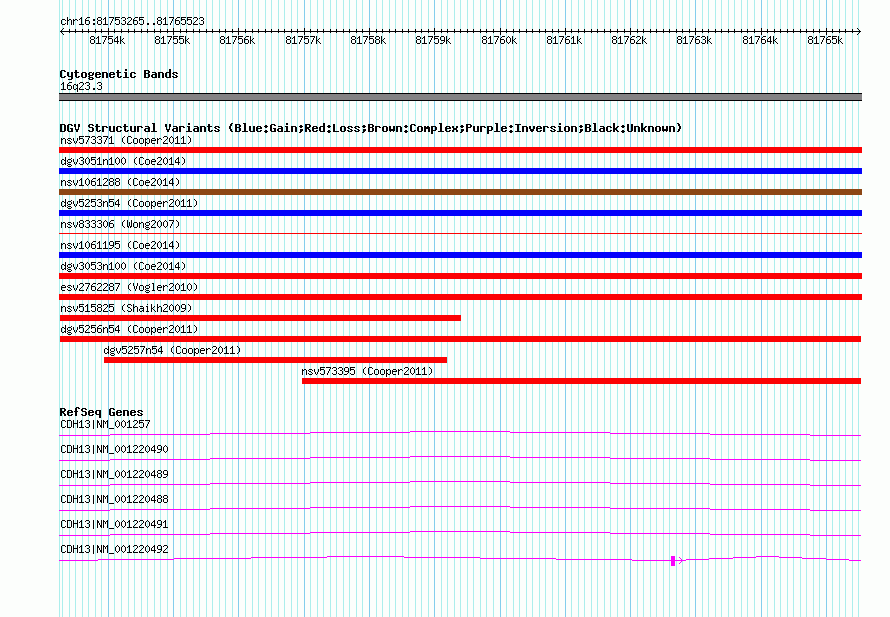The height and width of the screenshot is (617, 890).
Task: Click the CDH13|NM_001220491 transcript label
Action: (114, 524)
